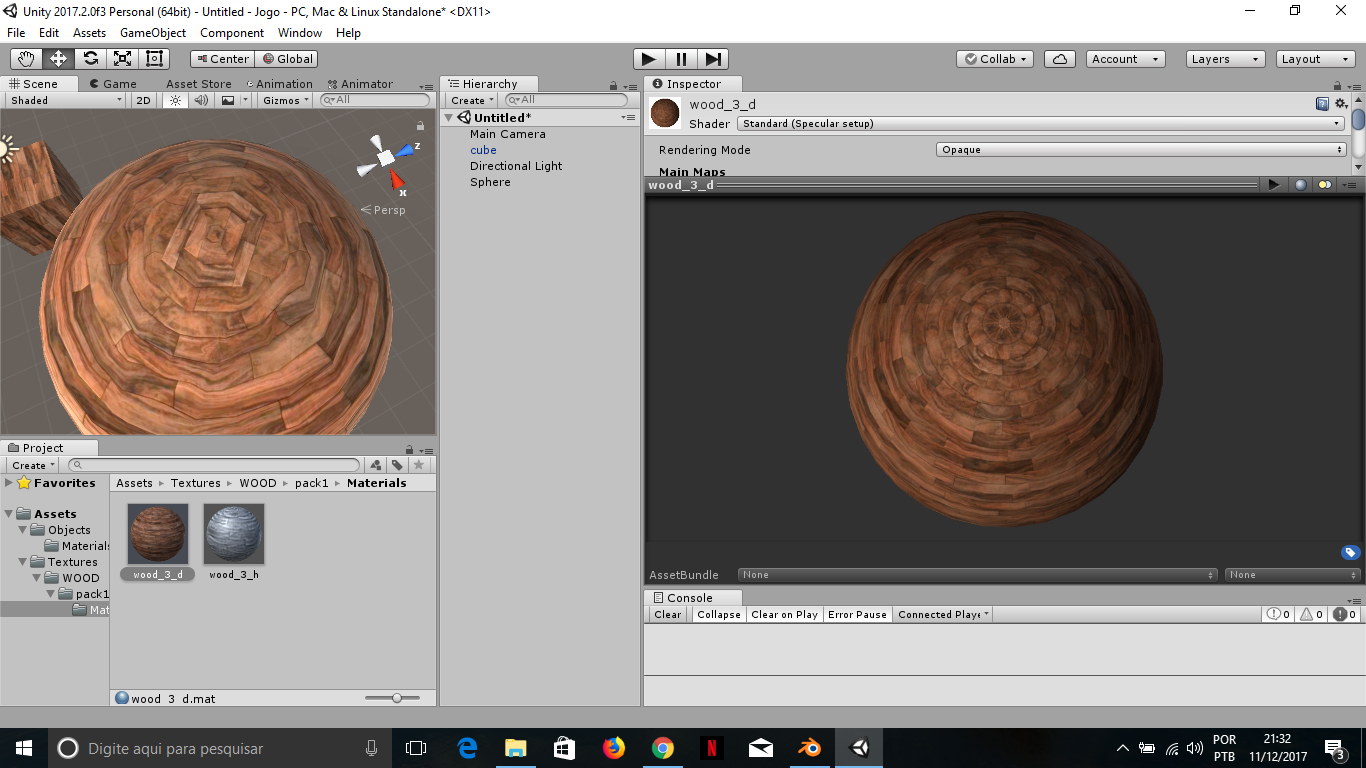1366x768 pixels.
Task: Click the asset label tag icon in preview
Action: [x=1350, y=553]
